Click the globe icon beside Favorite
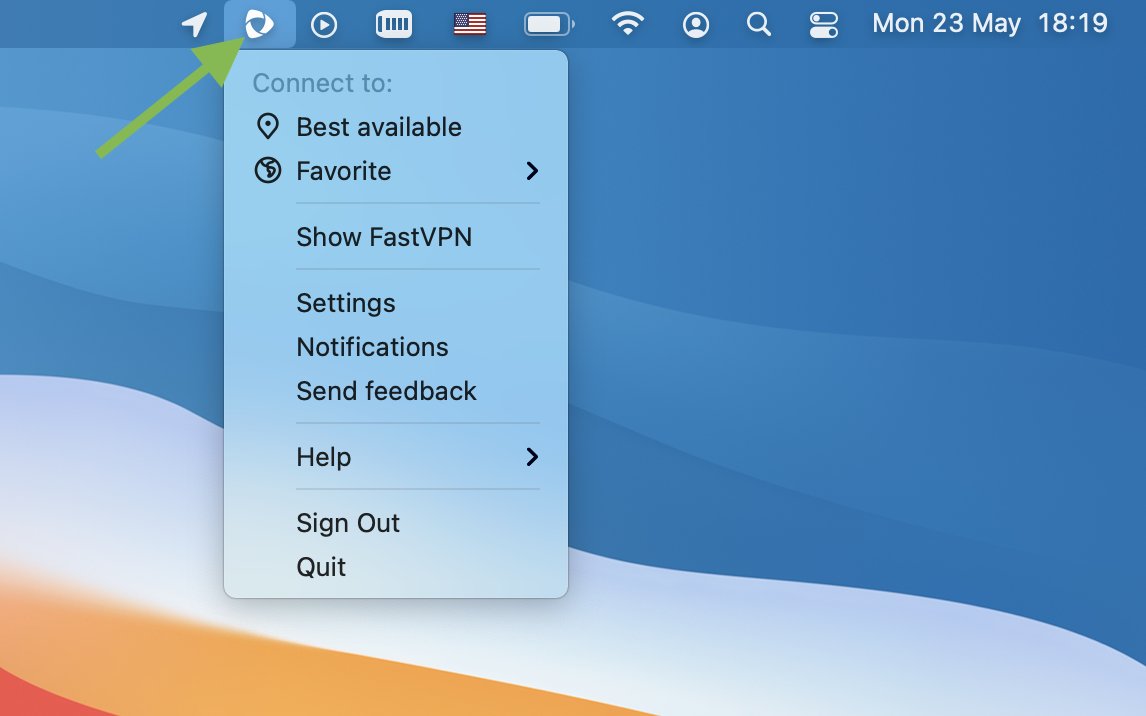1146x716 pixels. tap(267, 170)
